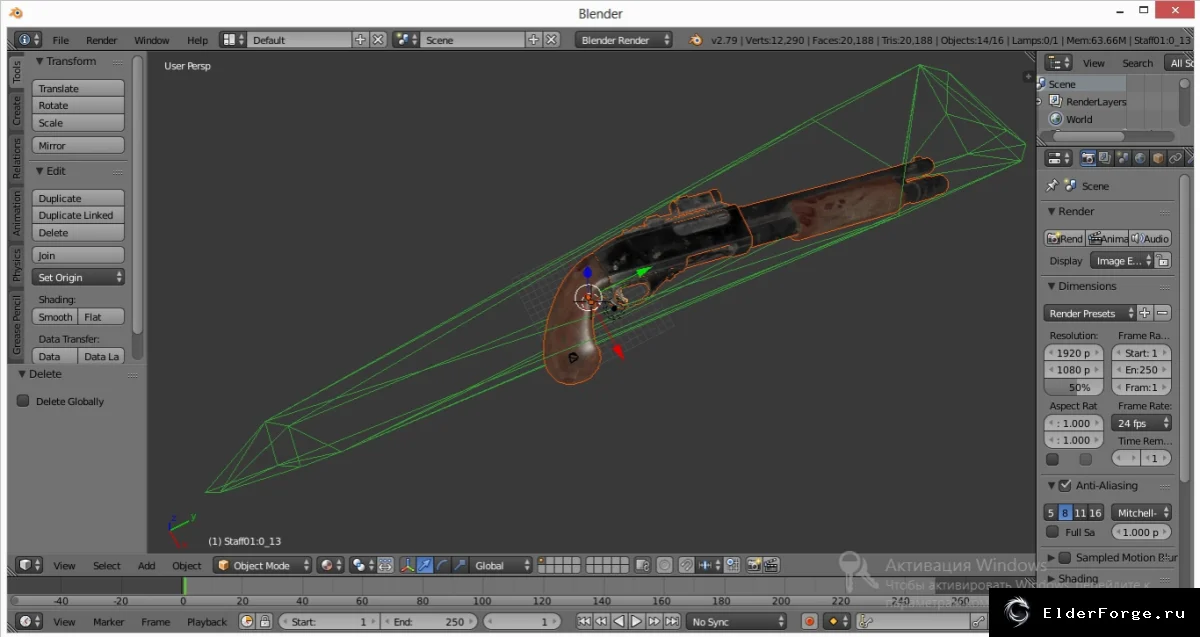Open the properties editor type icon
Viewport: 1200px width, 637px height.
(1057, 158)
